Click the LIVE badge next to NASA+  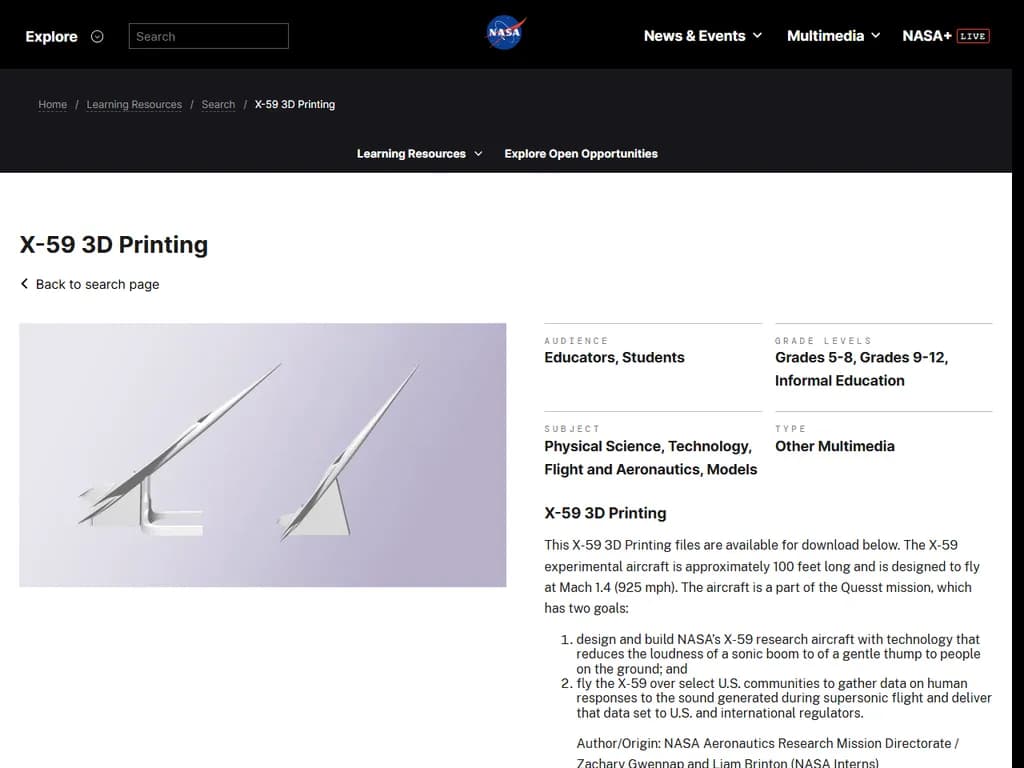point(973,36)
